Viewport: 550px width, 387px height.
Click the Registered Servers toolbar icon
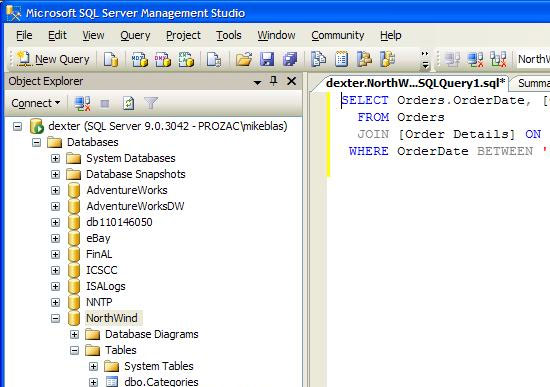[x=318, y=59]
